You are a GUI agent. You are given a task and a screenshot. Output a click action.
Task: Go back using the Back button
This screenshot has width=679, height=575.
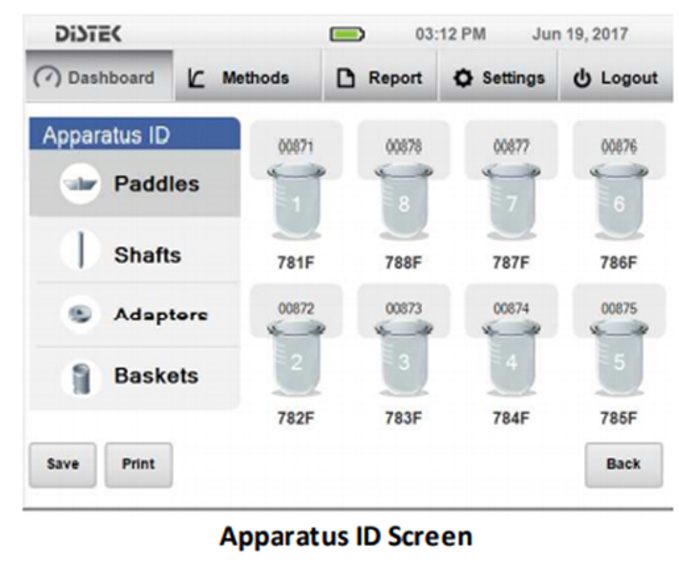click(x=623, y=465)
